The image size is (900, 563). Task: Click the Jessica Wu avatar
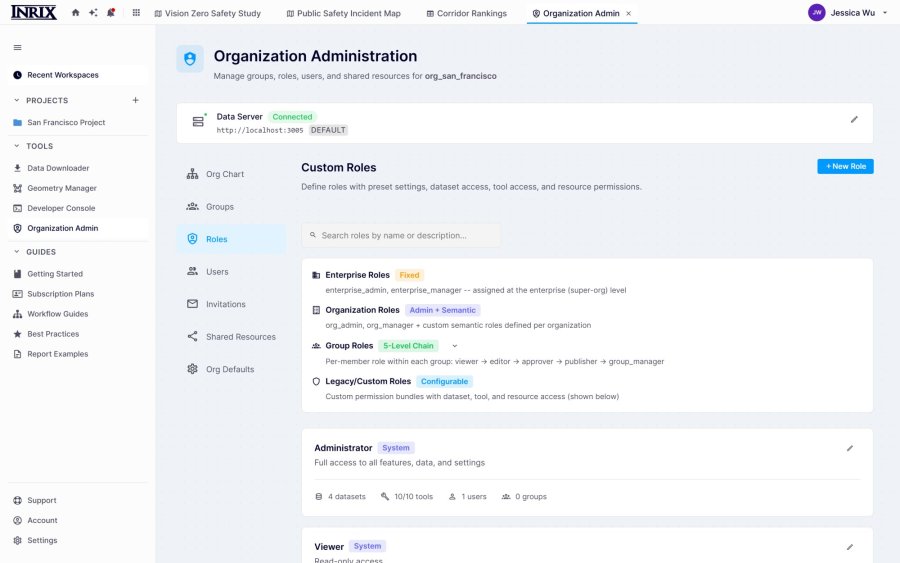816,13
